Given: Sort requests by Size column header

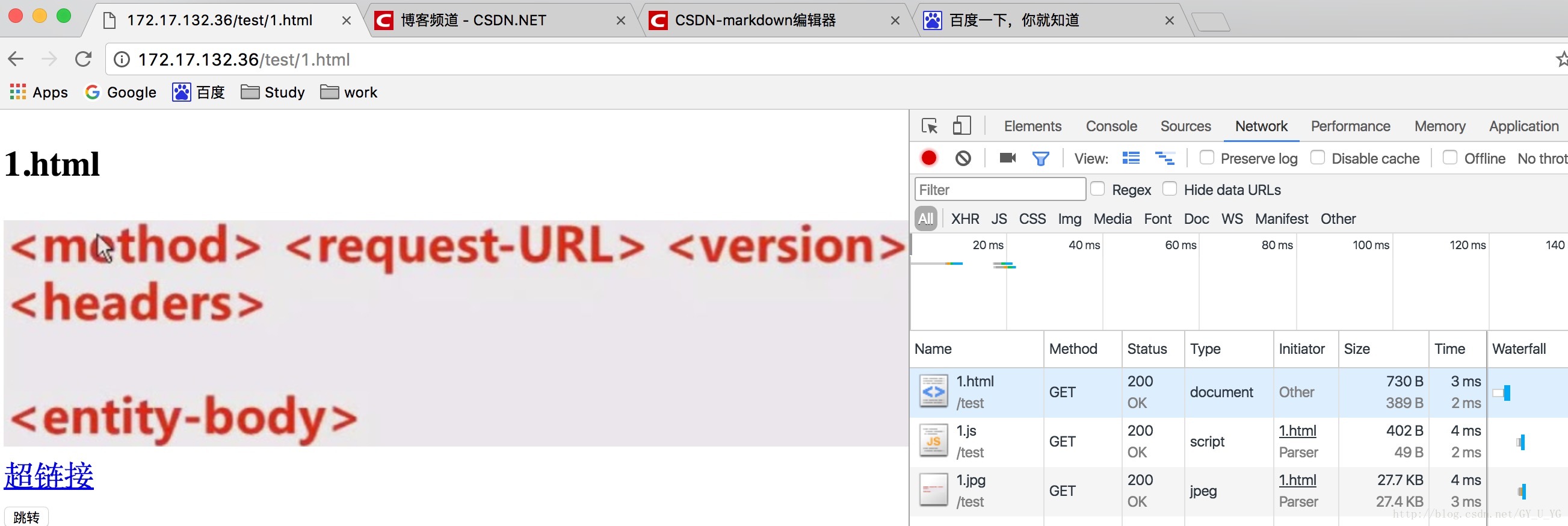Looking at the screenshot, I should [1383, 349].
